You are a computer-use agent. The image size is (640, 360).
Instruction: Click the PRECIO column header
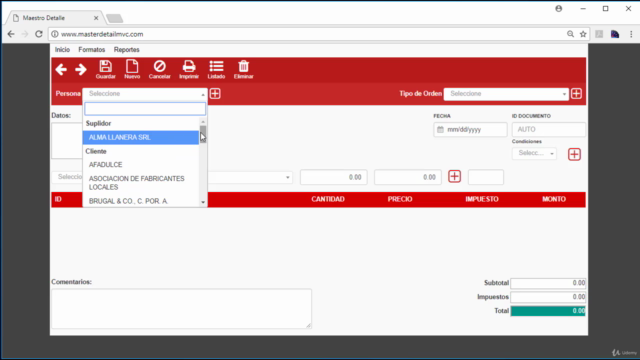point(400,199)
